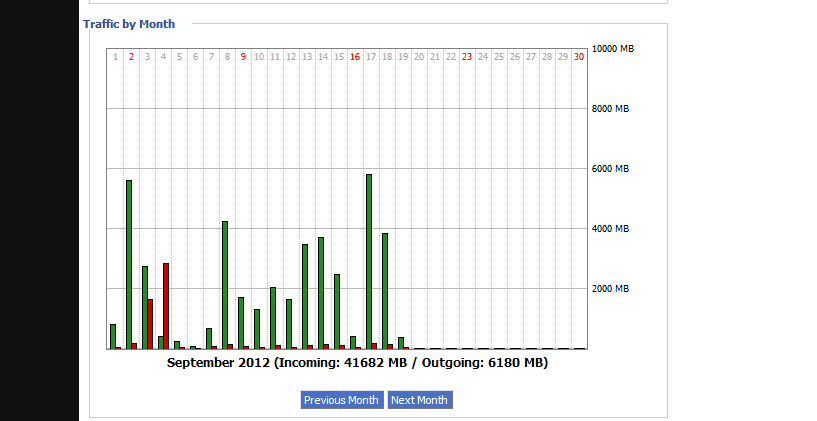Click the September 2012 incoming/outgoing totals caption
This screenshot has height=421, width=817.
[x=357, y=363]
